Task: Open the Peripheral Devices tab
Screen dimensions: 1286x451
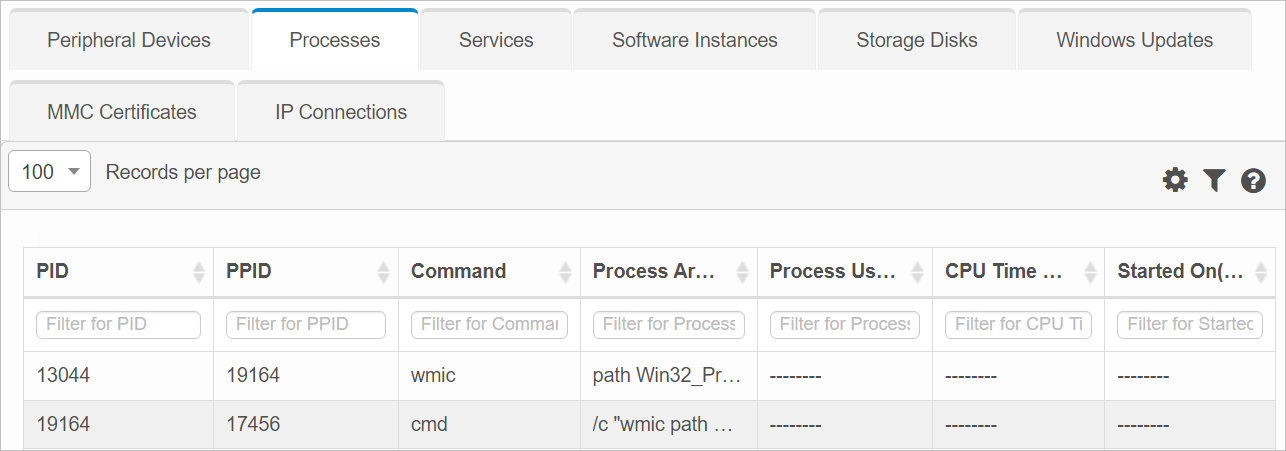Action: pyautogui.click(x=129, y=41)
